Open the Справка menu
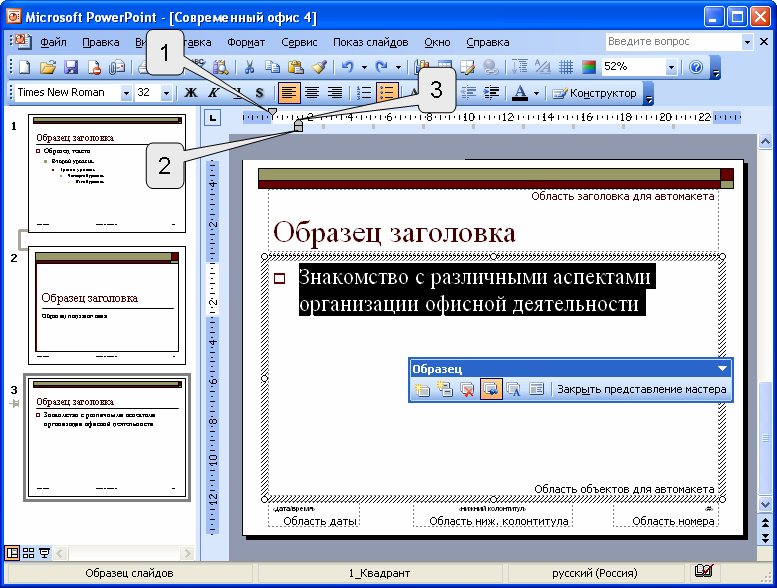The image size is (777, 588). 488,42
